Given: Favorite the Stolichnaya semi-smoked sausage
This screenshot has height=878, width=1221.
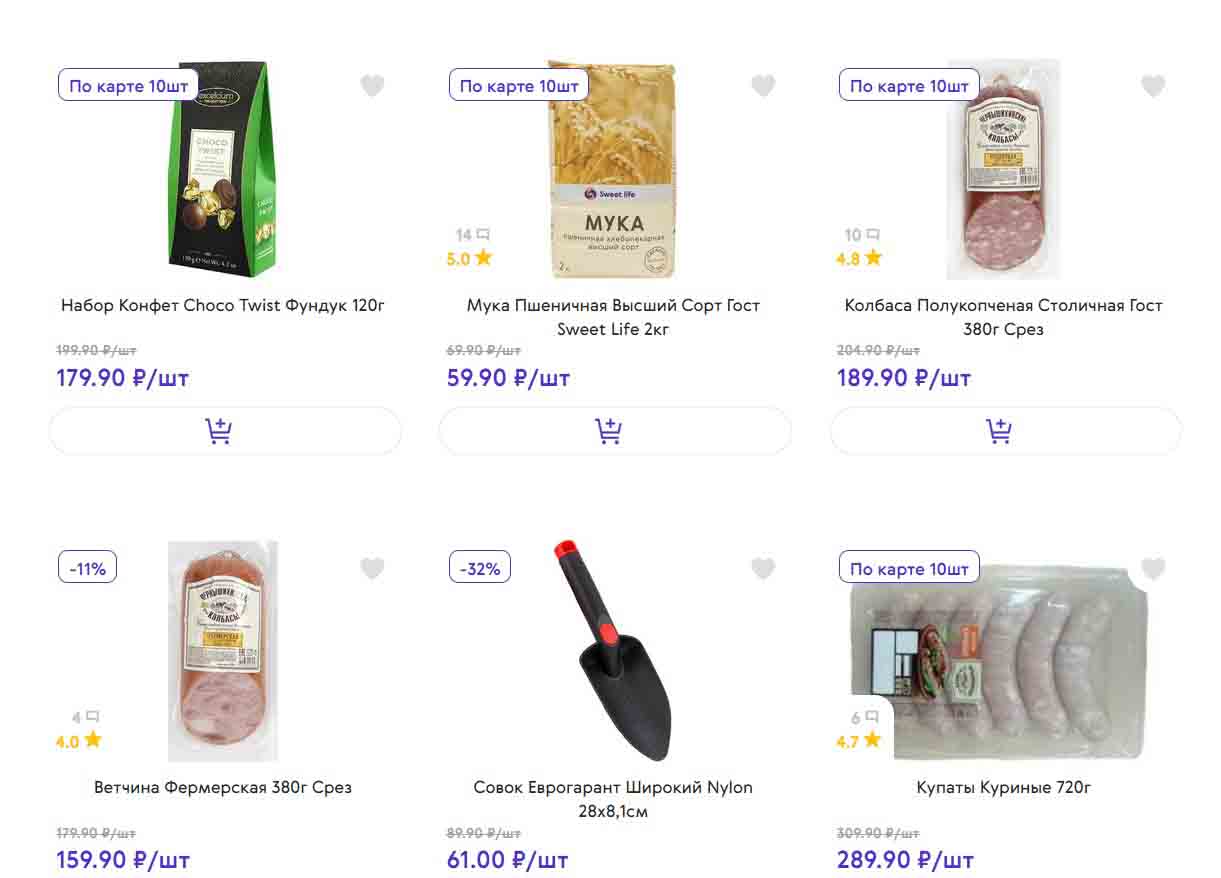Looking at the screenshot, I should [x=1153, y=86].
